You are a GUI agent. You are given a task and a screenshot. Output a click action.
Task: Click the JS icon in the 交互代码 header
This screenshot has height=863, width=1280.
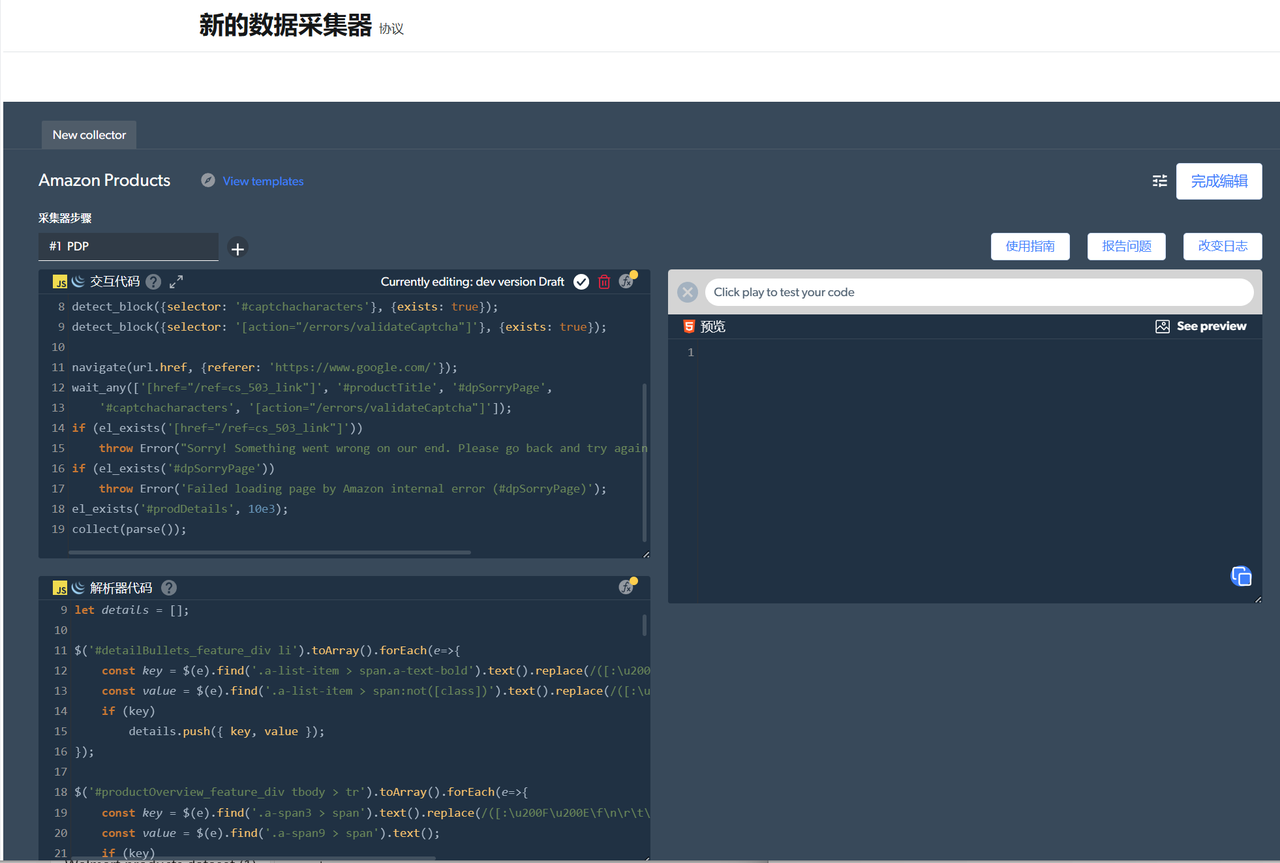click(x=60, y=282)
